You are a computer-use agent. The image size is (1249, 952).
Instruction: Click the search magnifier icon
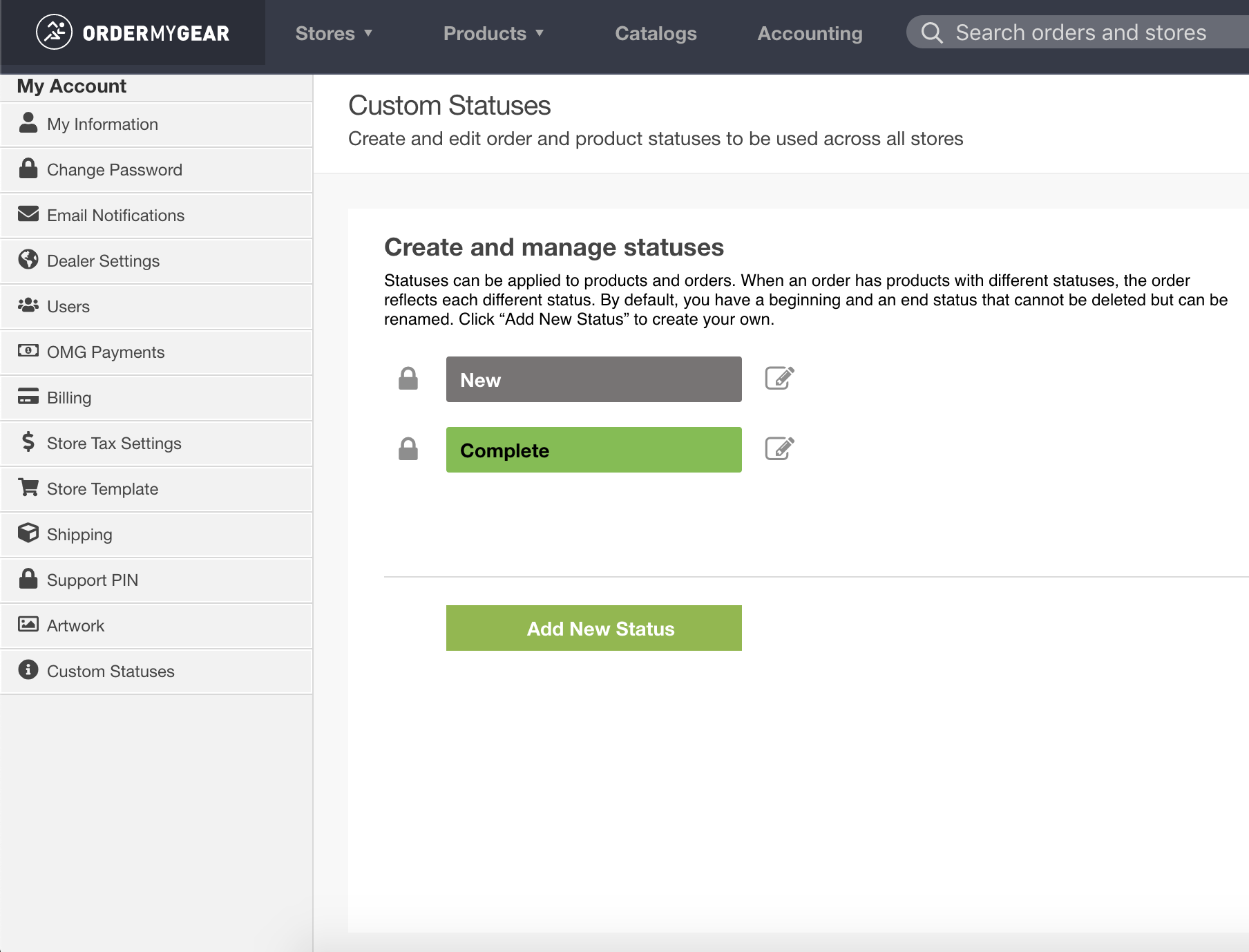click(932, 32)
